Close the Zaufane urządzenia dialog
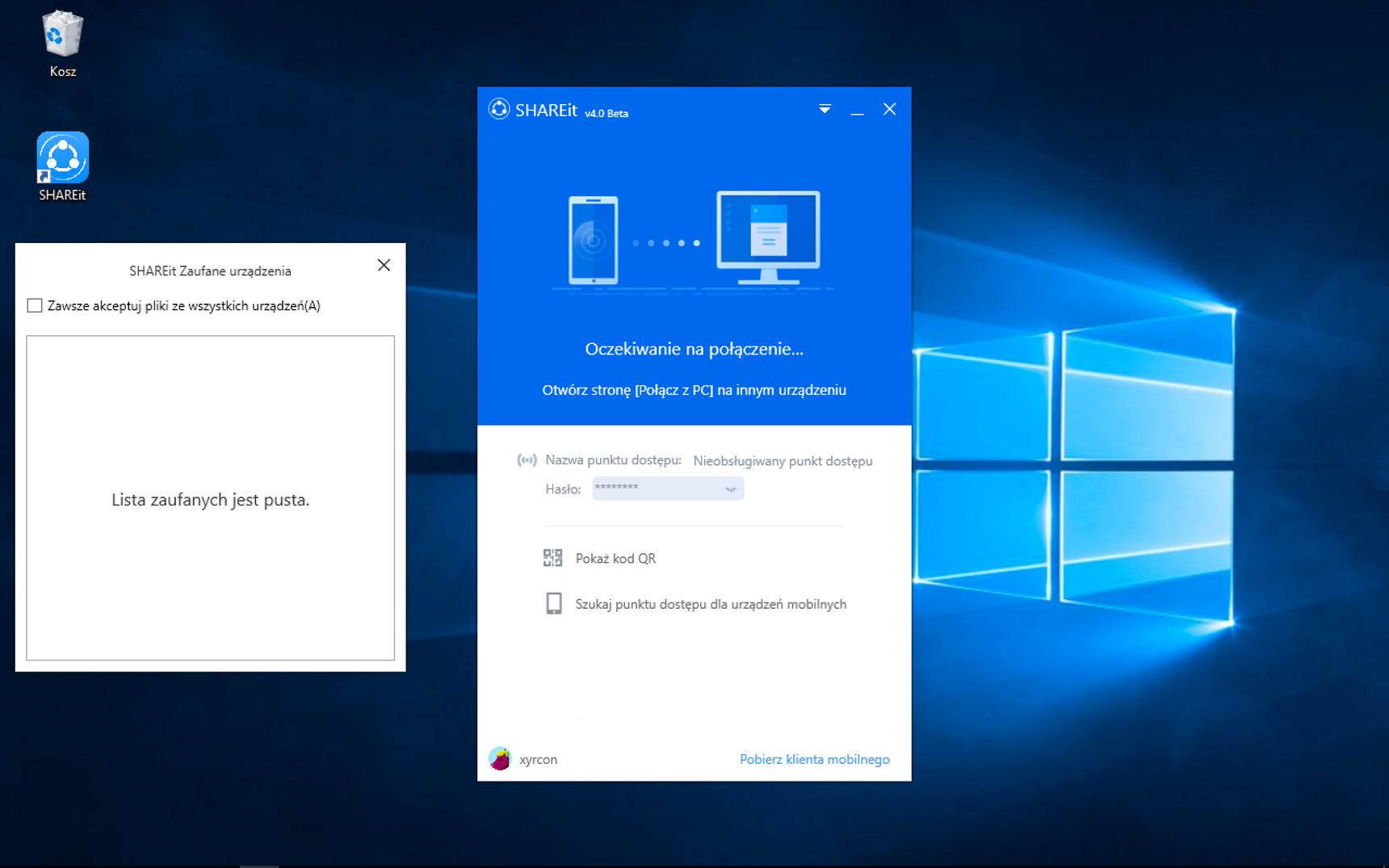The width and height of the screenshot is (1389, 868). (384, 266)
